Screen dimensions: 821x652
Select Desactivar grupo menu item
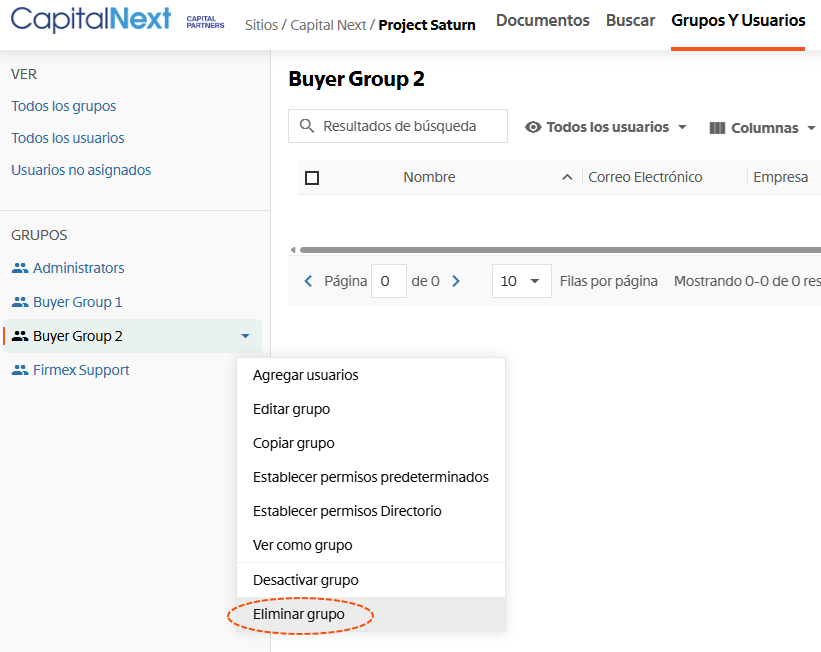pyautogui.click(x=371, y=580)
